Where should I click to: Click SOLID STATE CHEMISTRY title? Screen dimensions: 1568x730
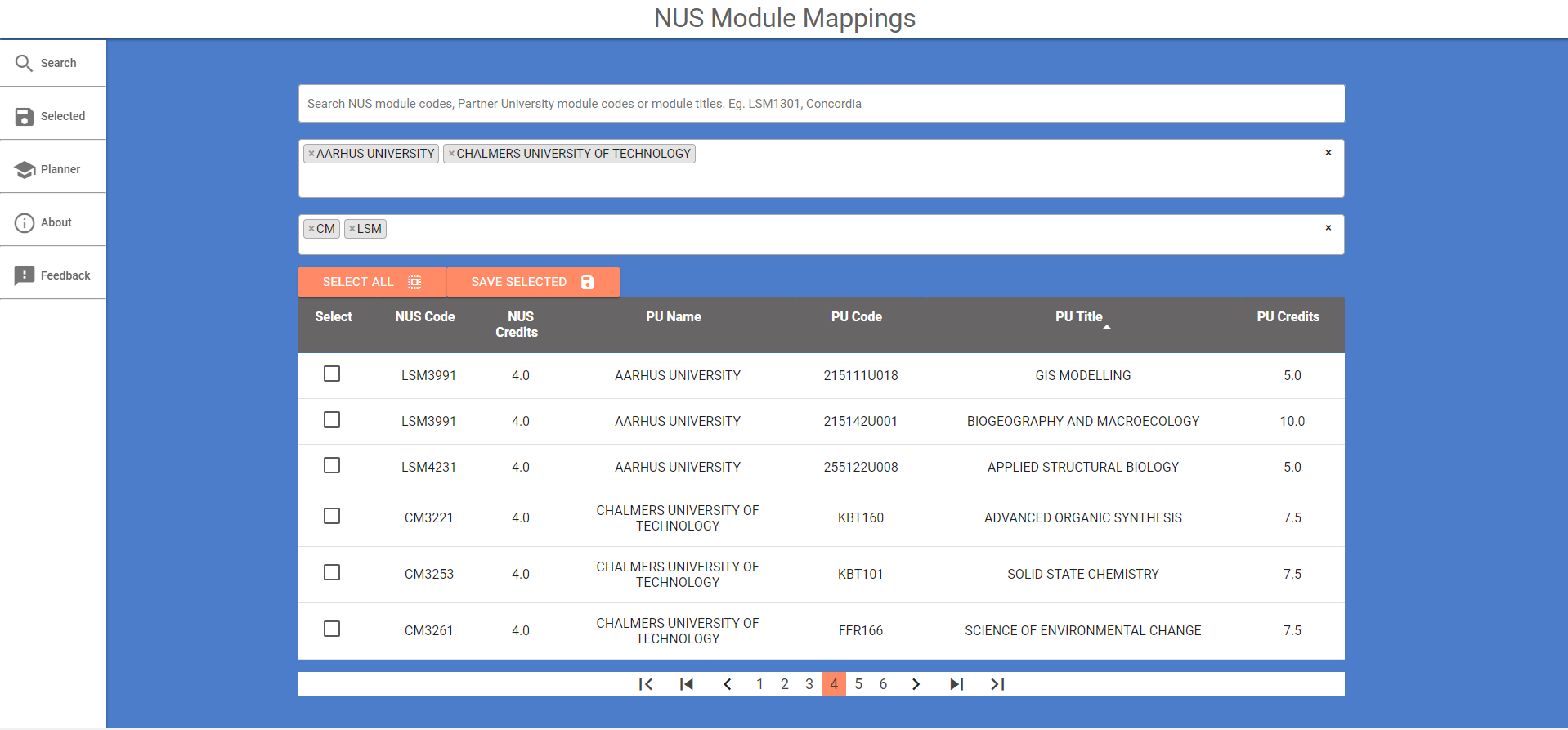(1083, 575)
